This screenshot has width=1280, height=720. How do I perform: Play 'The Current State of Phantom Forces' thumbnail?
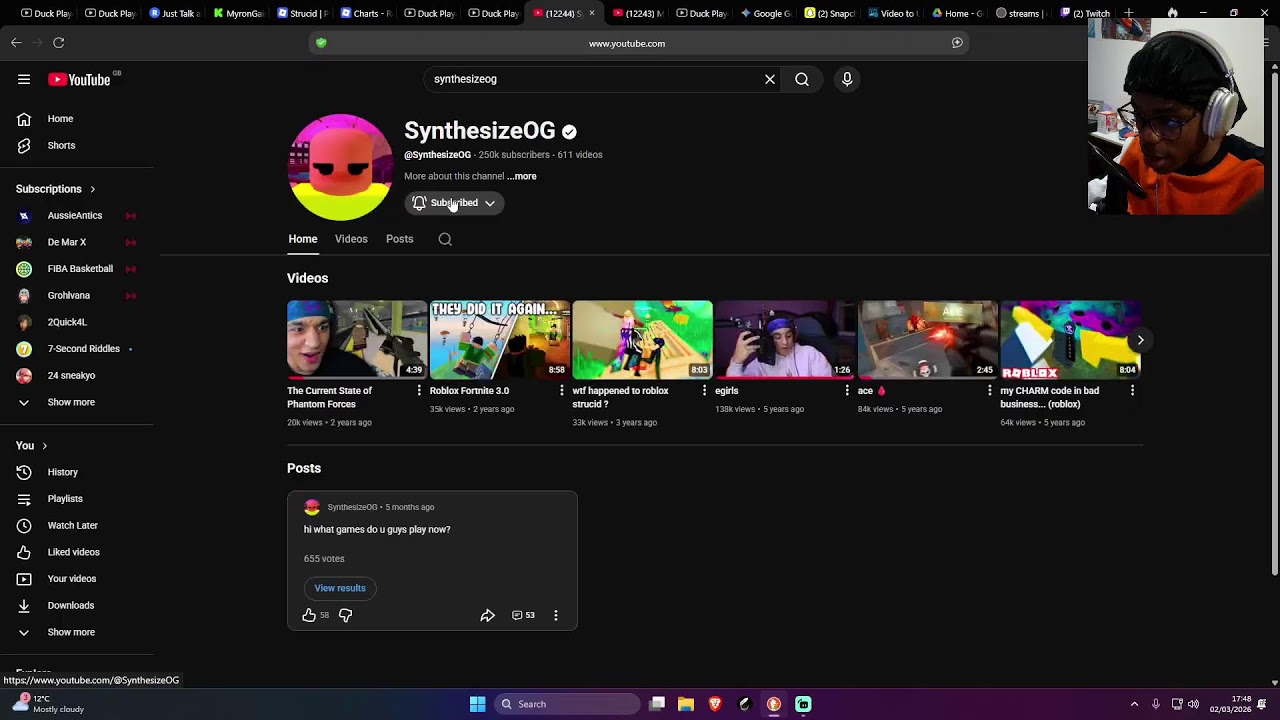357,339
